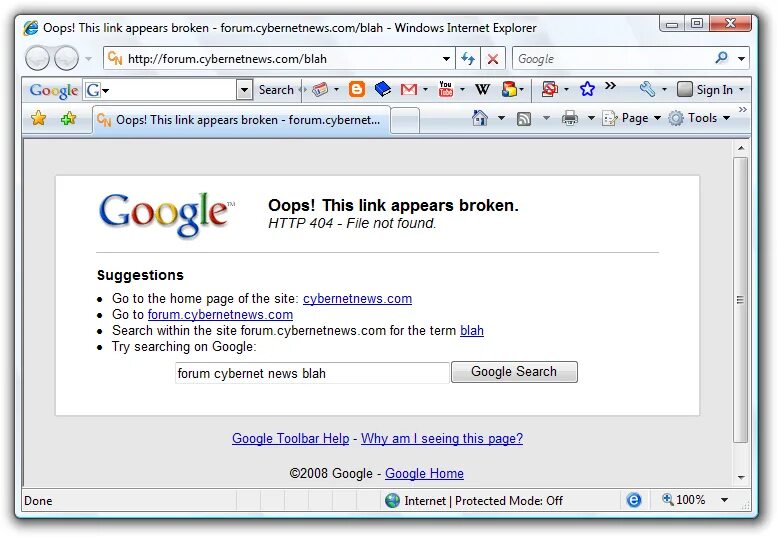Click the 'blah' site search link
The height and width of the screenshot is (537, 777).
(472, 330)
